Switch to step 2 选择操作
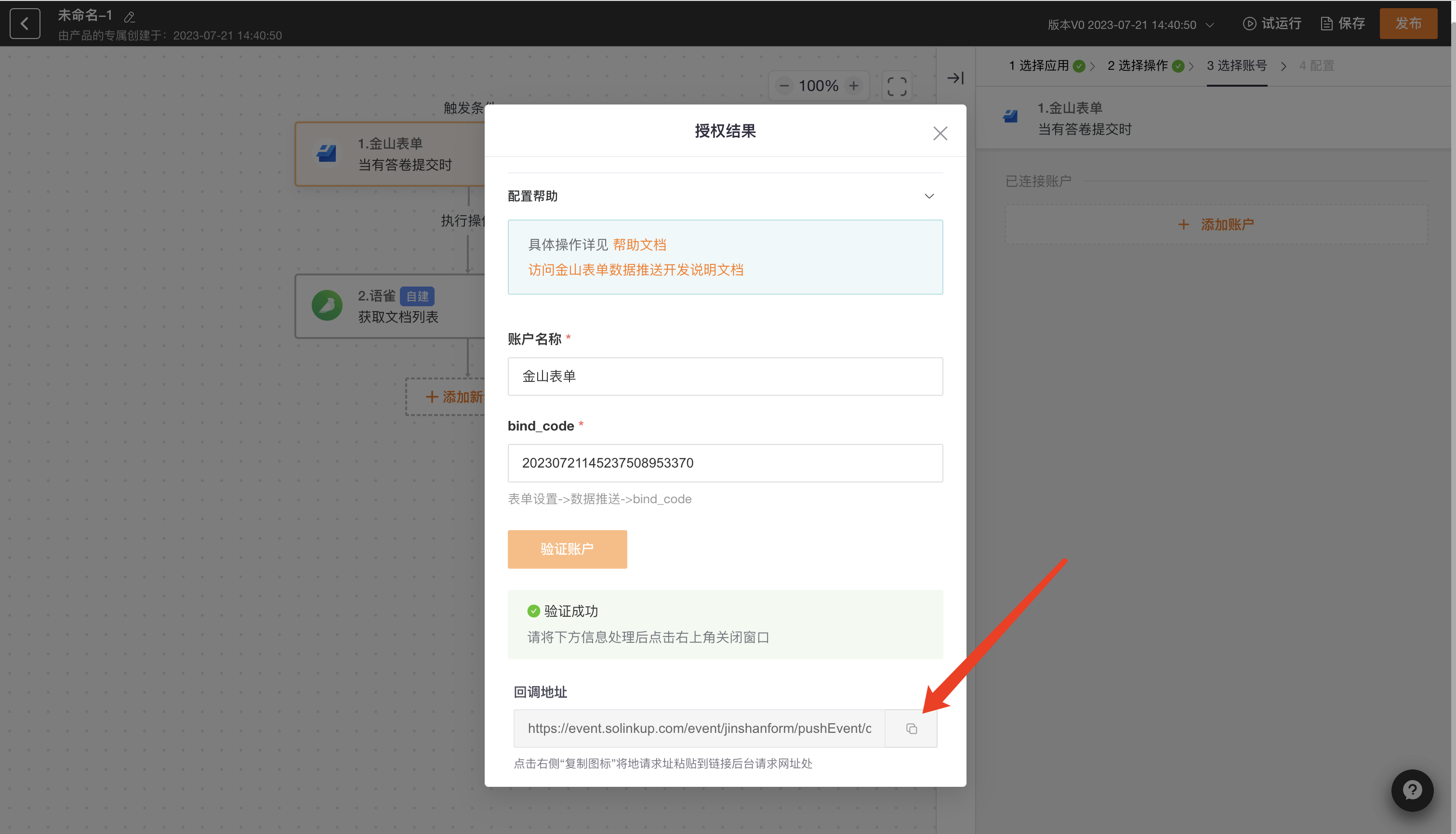Screen dimensions: 1456x834 pos(1145,66)
